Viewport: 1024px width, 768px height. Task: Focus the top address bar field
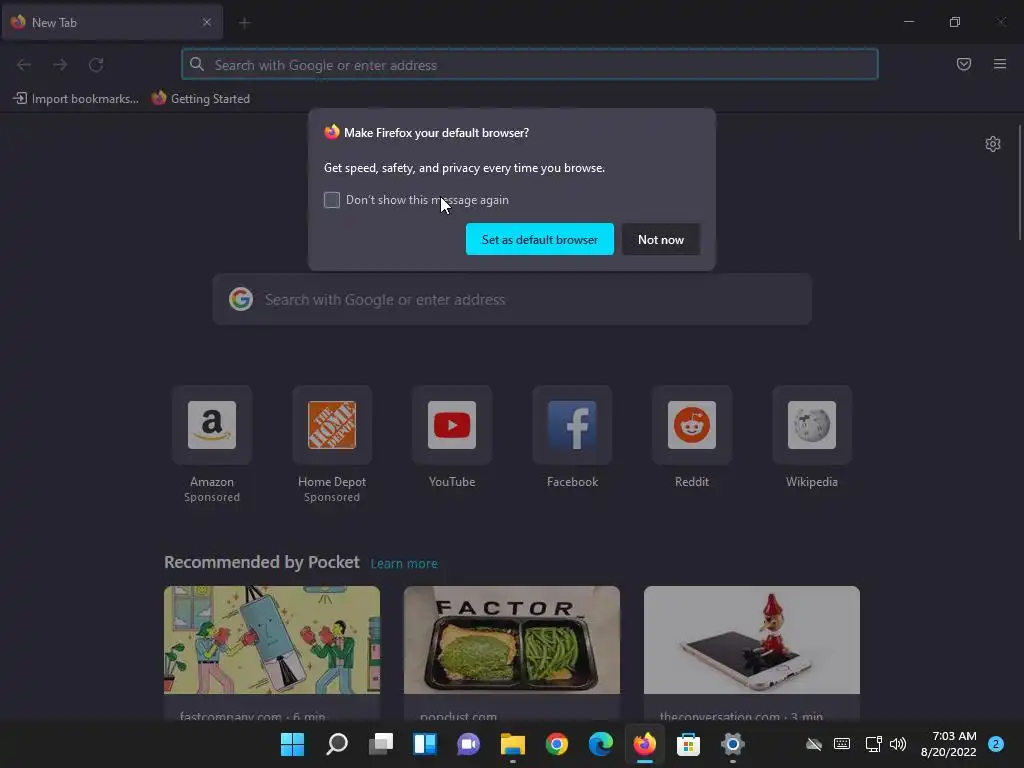tap(530, 65)
